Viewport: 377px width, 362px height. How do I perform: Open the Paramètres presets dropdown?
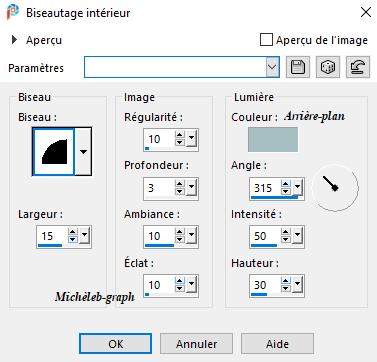272,67
